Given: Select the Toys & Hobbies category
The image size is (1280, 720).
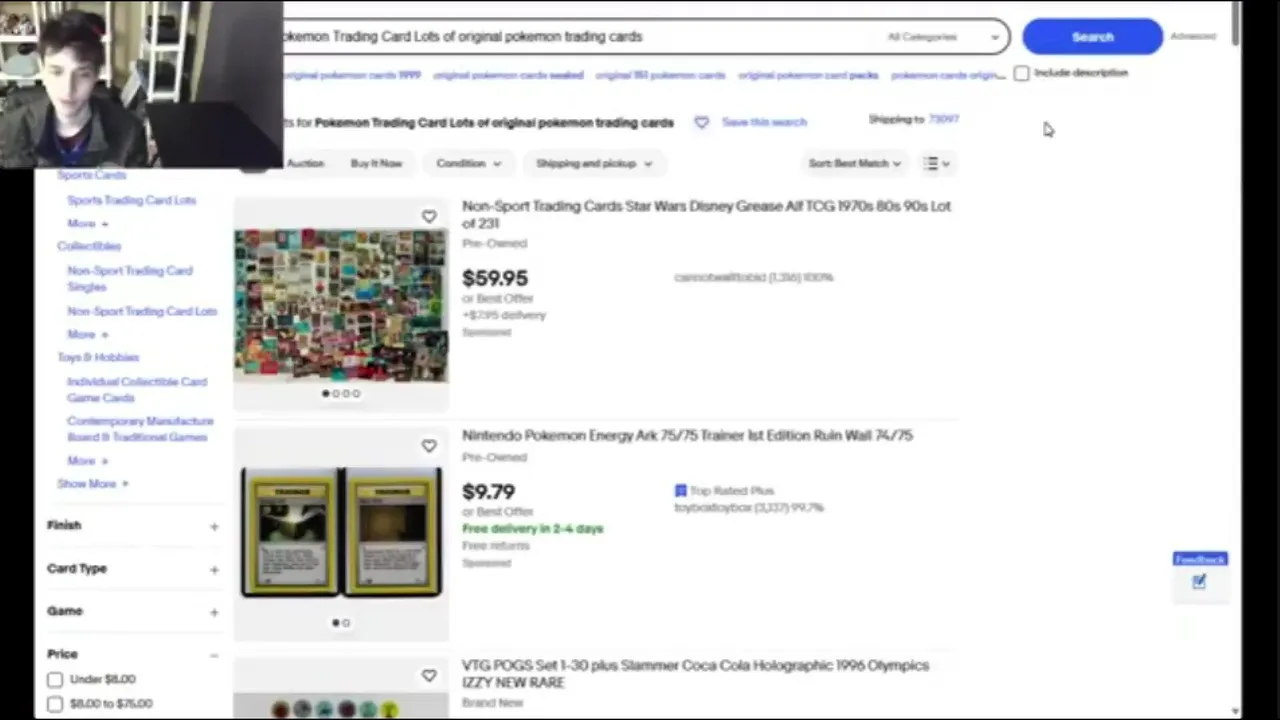Looking at the screenshot, I should click(98, 357).
